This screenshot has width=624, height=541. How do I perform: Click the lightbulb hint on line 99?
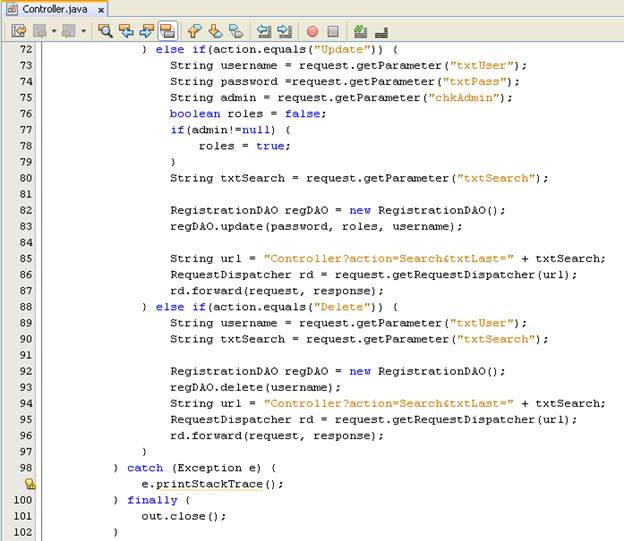(30, 484)
